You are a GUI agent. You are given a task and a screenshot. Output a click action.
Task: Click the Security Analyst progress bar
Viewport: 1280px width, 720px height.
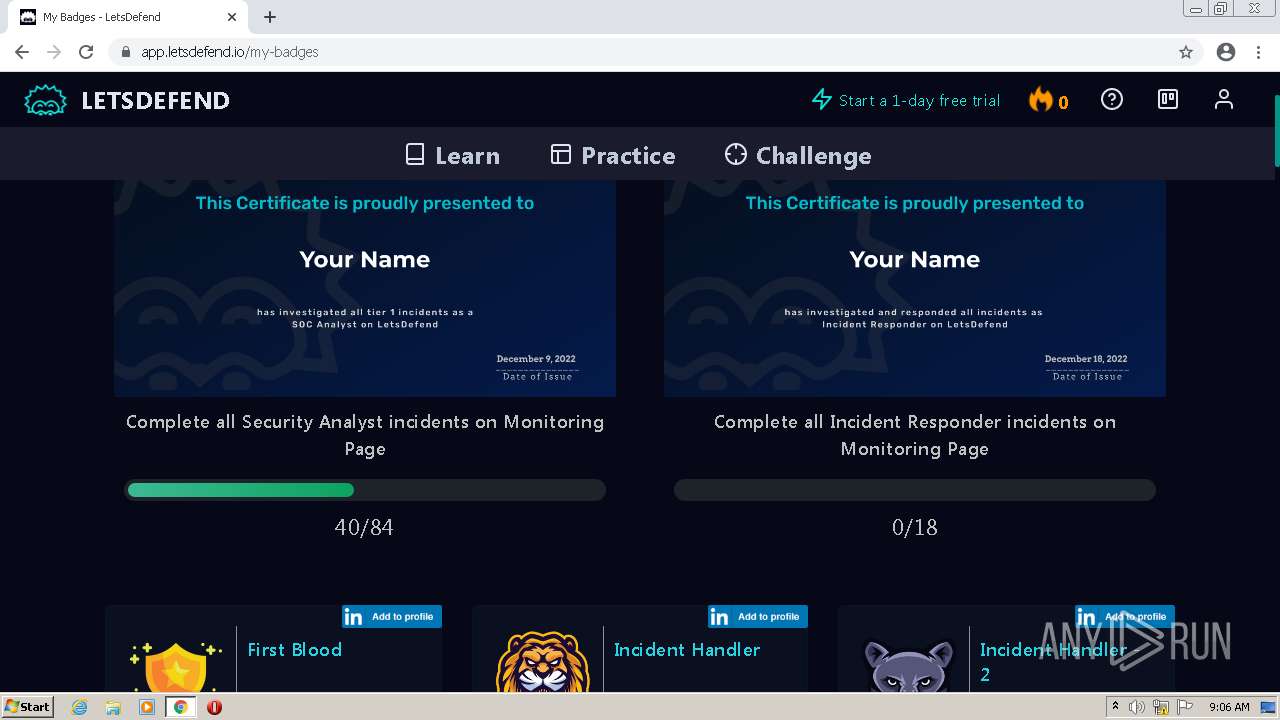[x=365, y=490]
